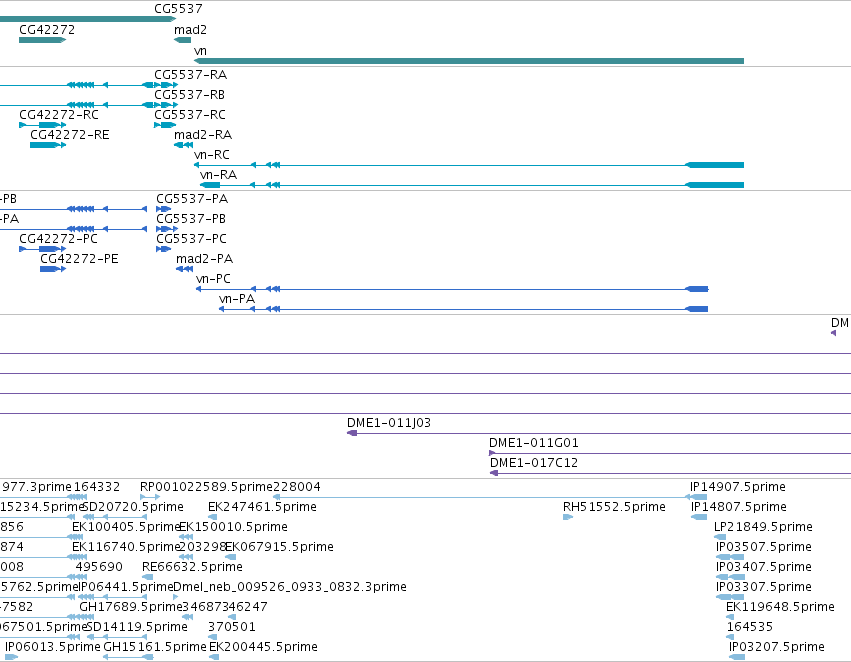Select LP21849.5prime EST

click(x=720, y=537)
